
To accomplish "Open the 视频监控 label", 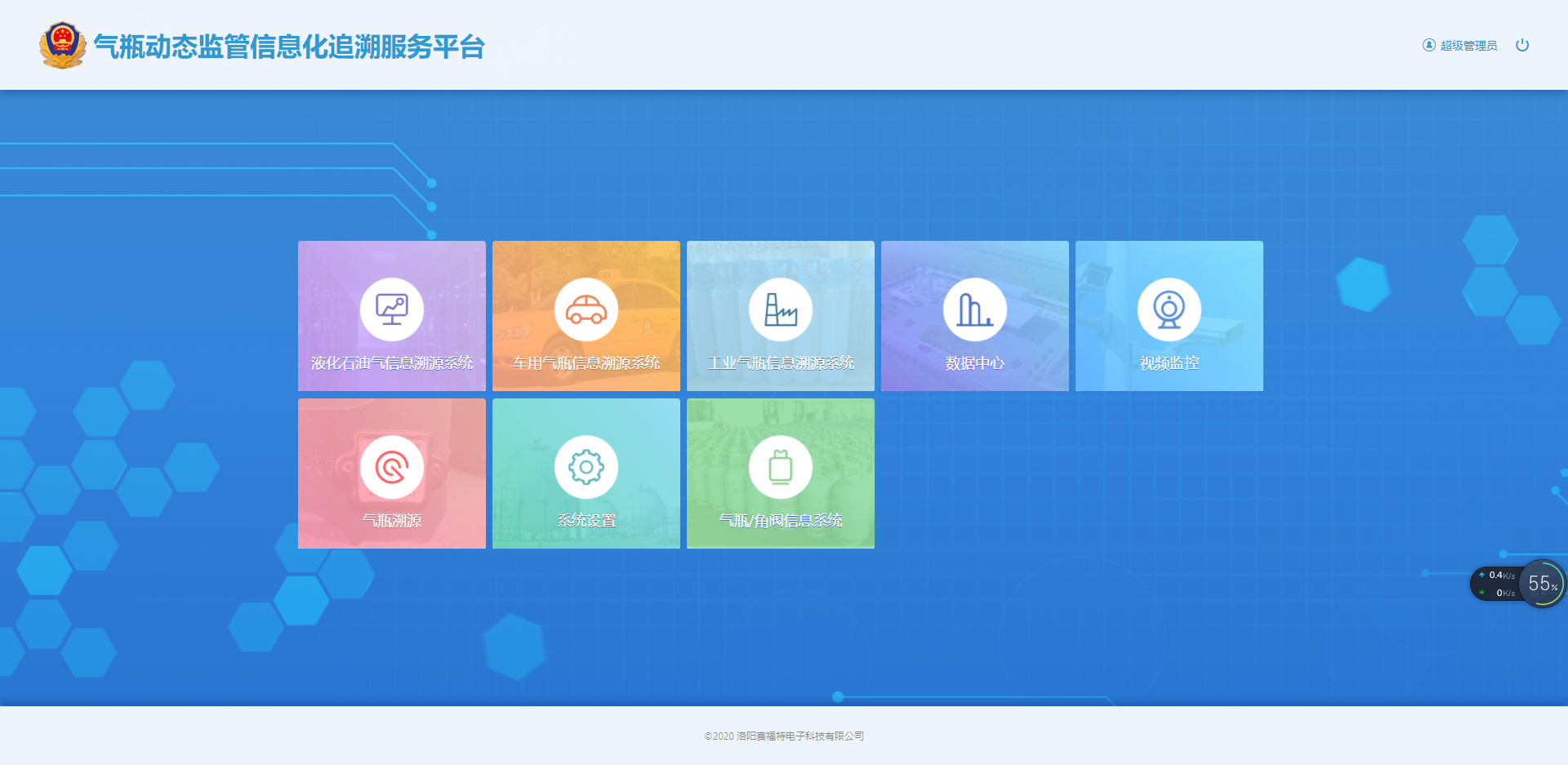I will (1169, 363).
